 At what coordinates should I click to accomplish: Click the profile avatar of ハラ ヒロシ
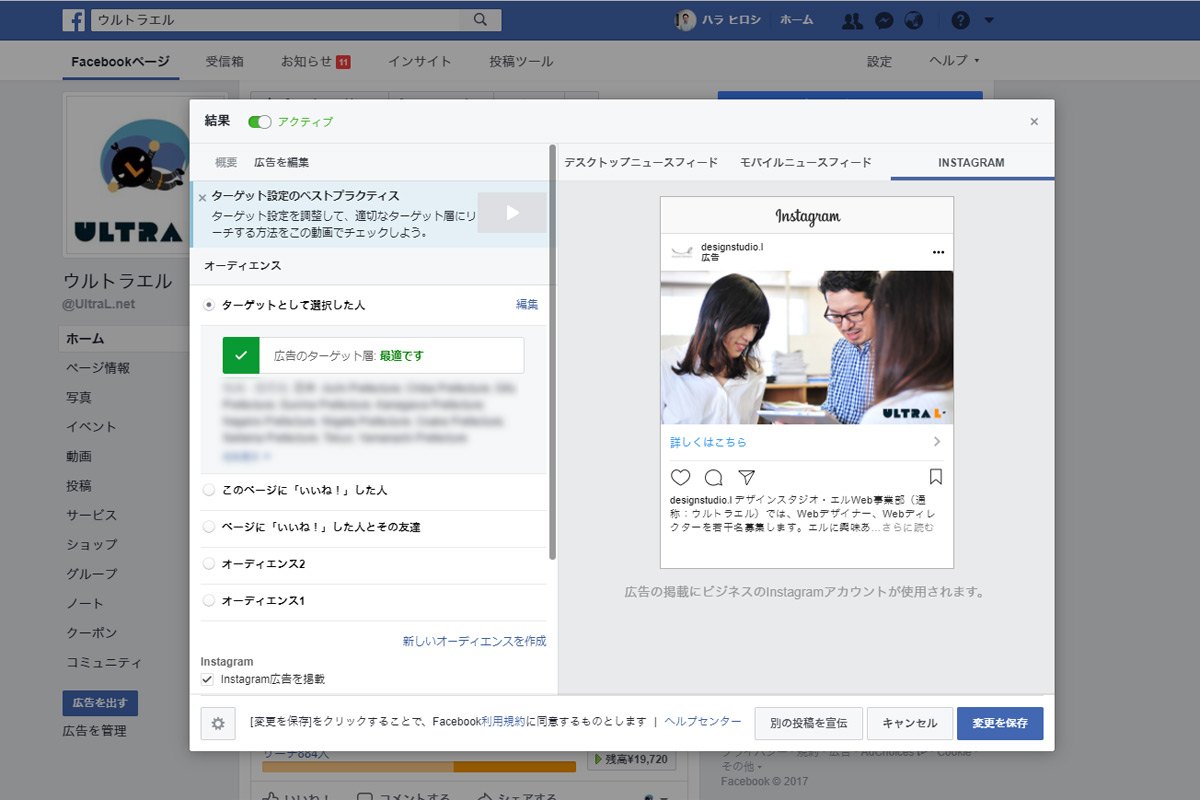tap(685, 20)
